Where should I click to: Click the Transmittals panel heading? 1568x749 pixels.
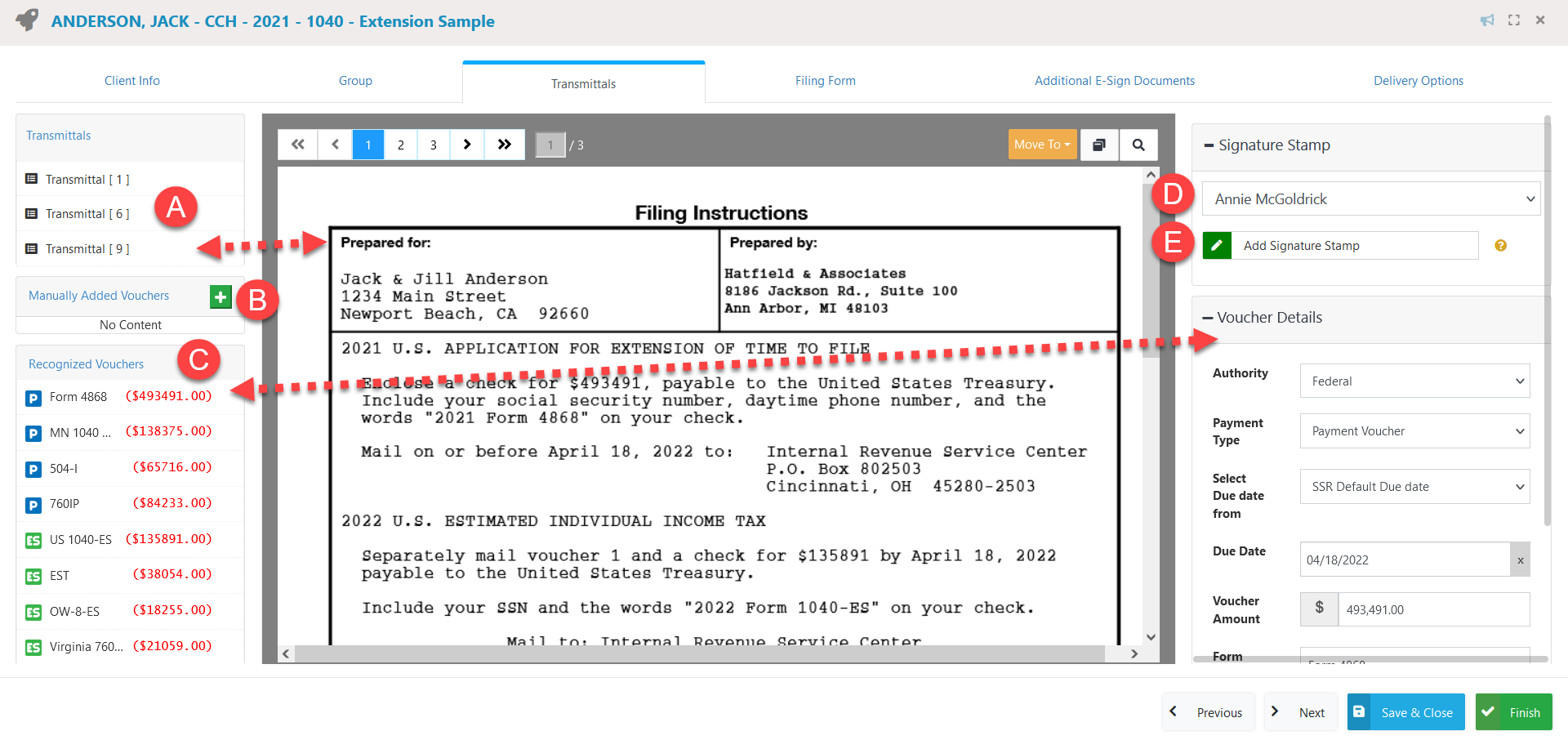[59, 136]
